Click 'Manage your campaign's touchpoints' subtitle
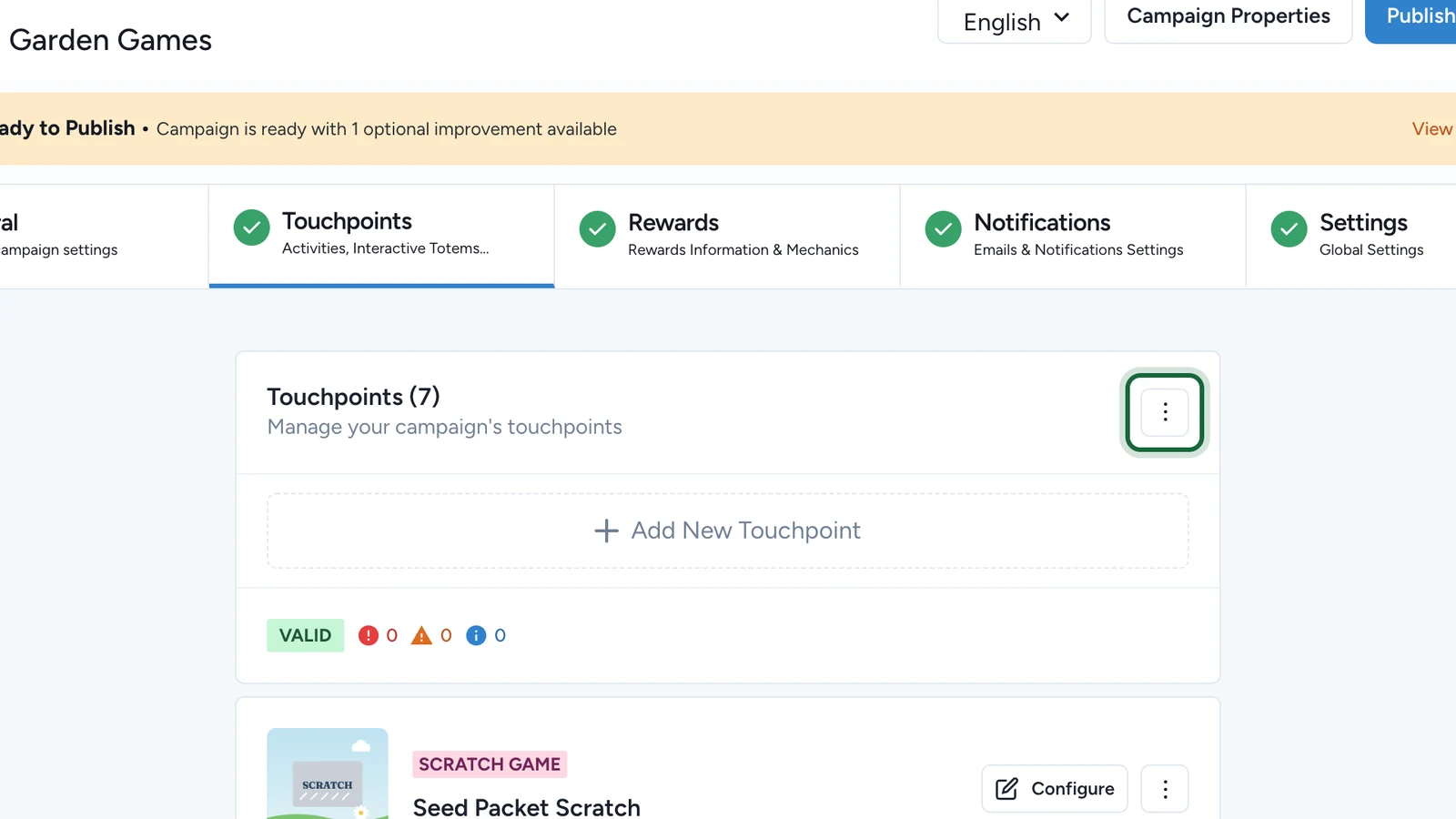1456x819 pixels. pyautogui.click(x=445, y=427)
